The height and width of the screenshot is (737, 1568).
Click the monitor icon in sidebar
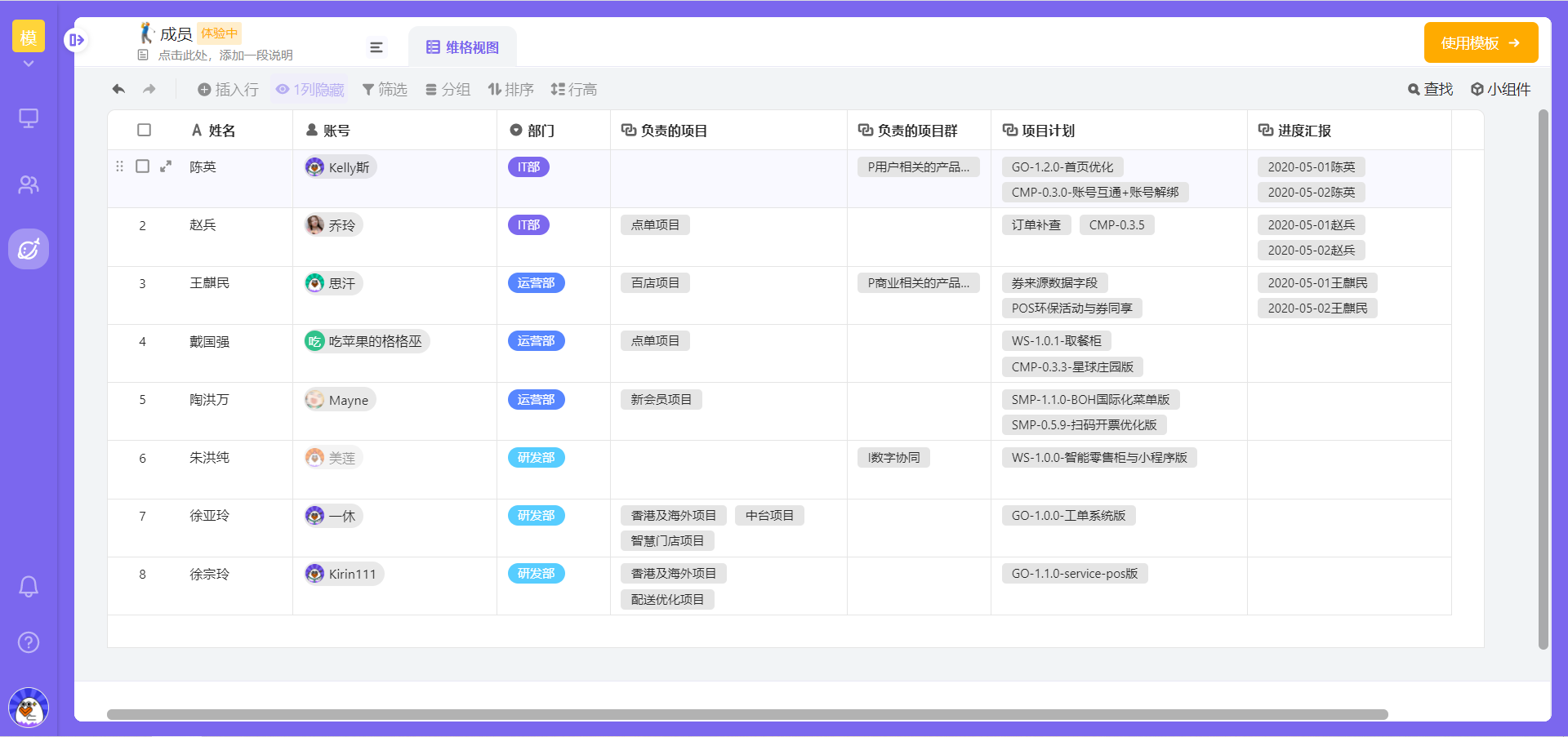tap(29, 118)
